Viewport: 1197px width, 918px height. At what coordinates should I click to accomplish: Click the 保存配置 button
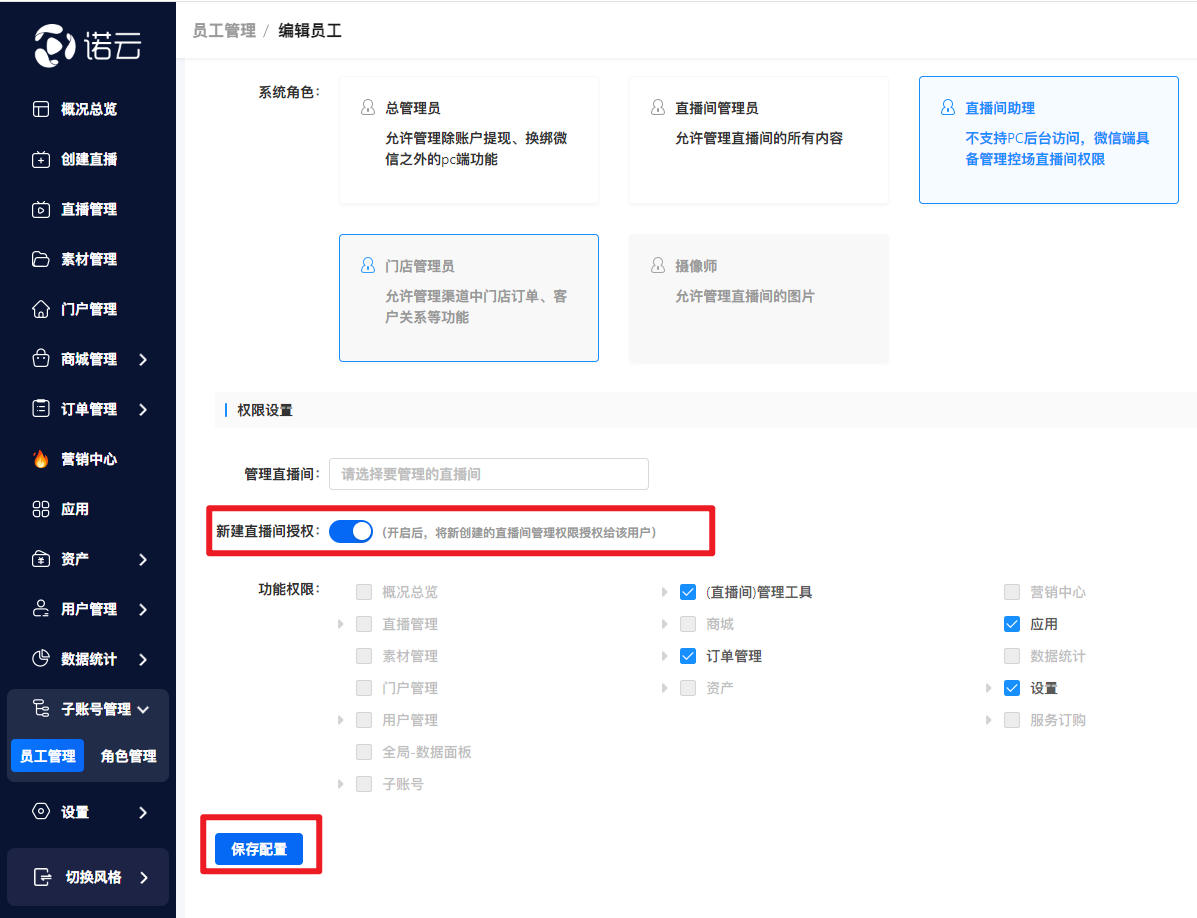click(259, 849)
